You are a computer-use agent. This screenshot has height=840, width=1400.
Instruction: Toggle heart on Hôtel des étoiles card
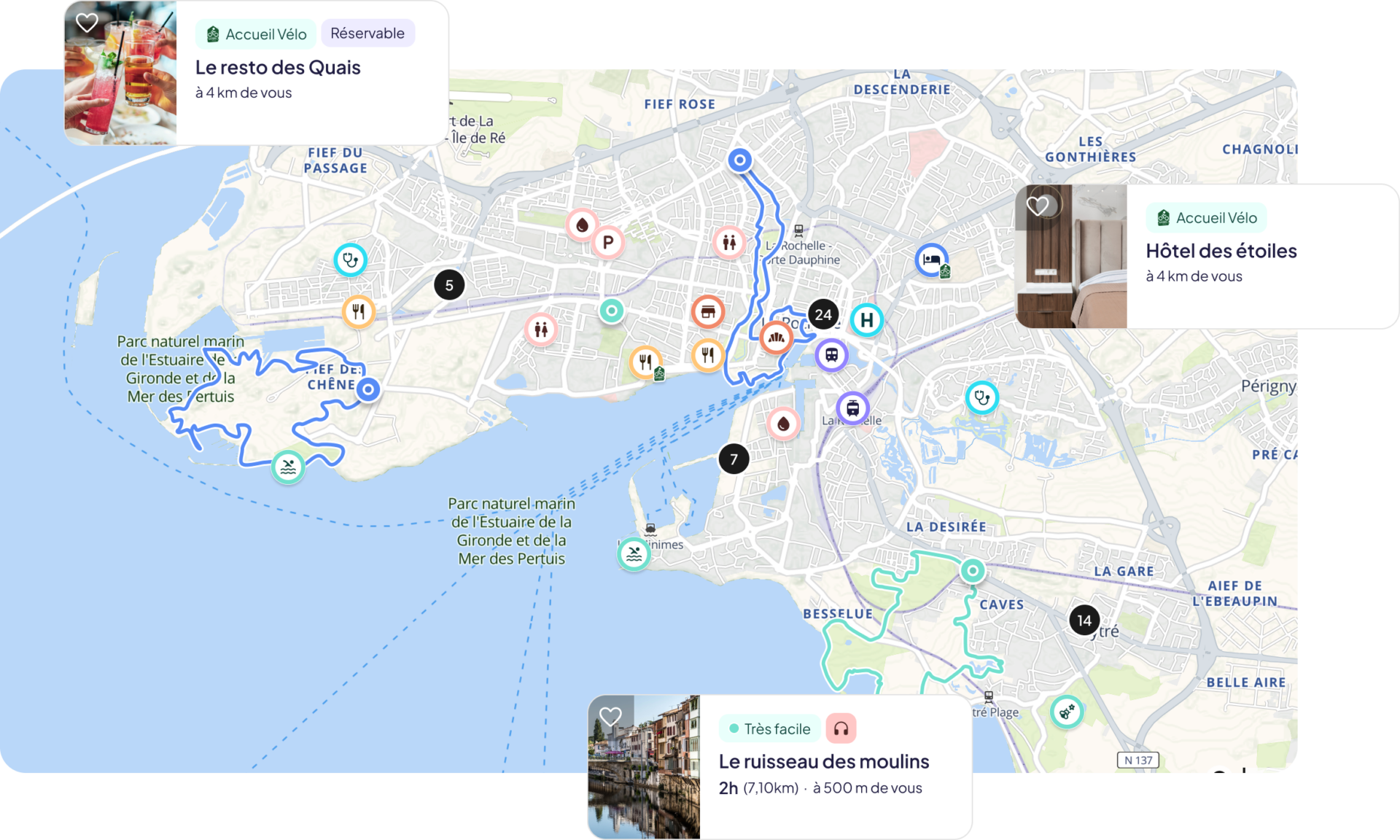1038,206
